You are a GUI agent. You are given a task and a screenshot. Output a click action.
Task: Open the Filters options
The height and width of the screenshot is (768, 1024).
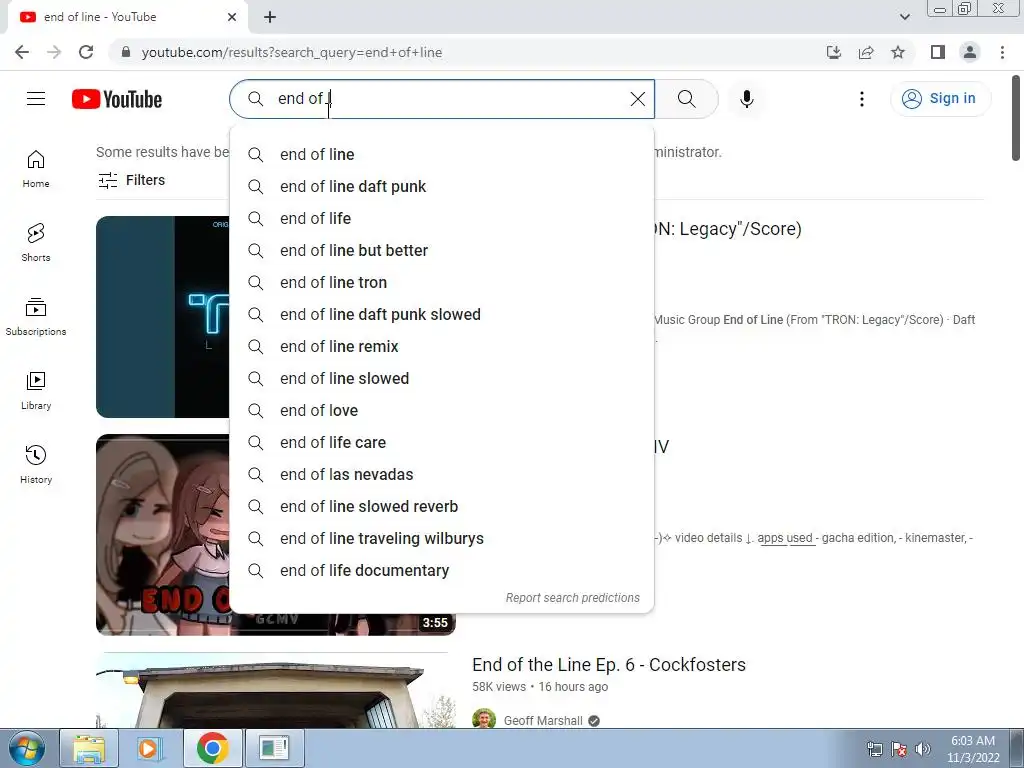(131, 180)
